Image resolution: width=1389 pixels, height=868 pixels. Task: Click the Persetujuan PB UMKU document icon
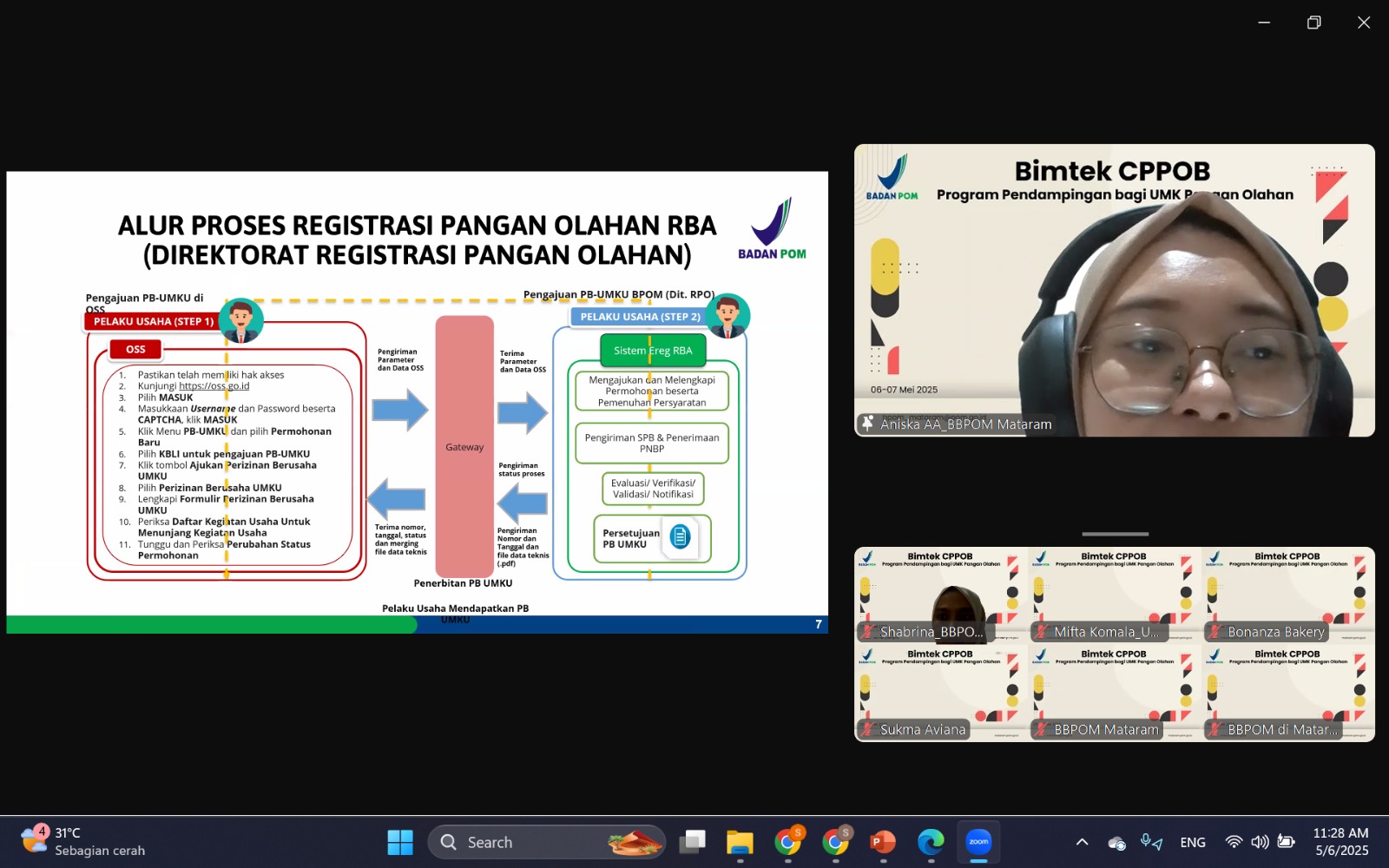(x=680, y=536)
